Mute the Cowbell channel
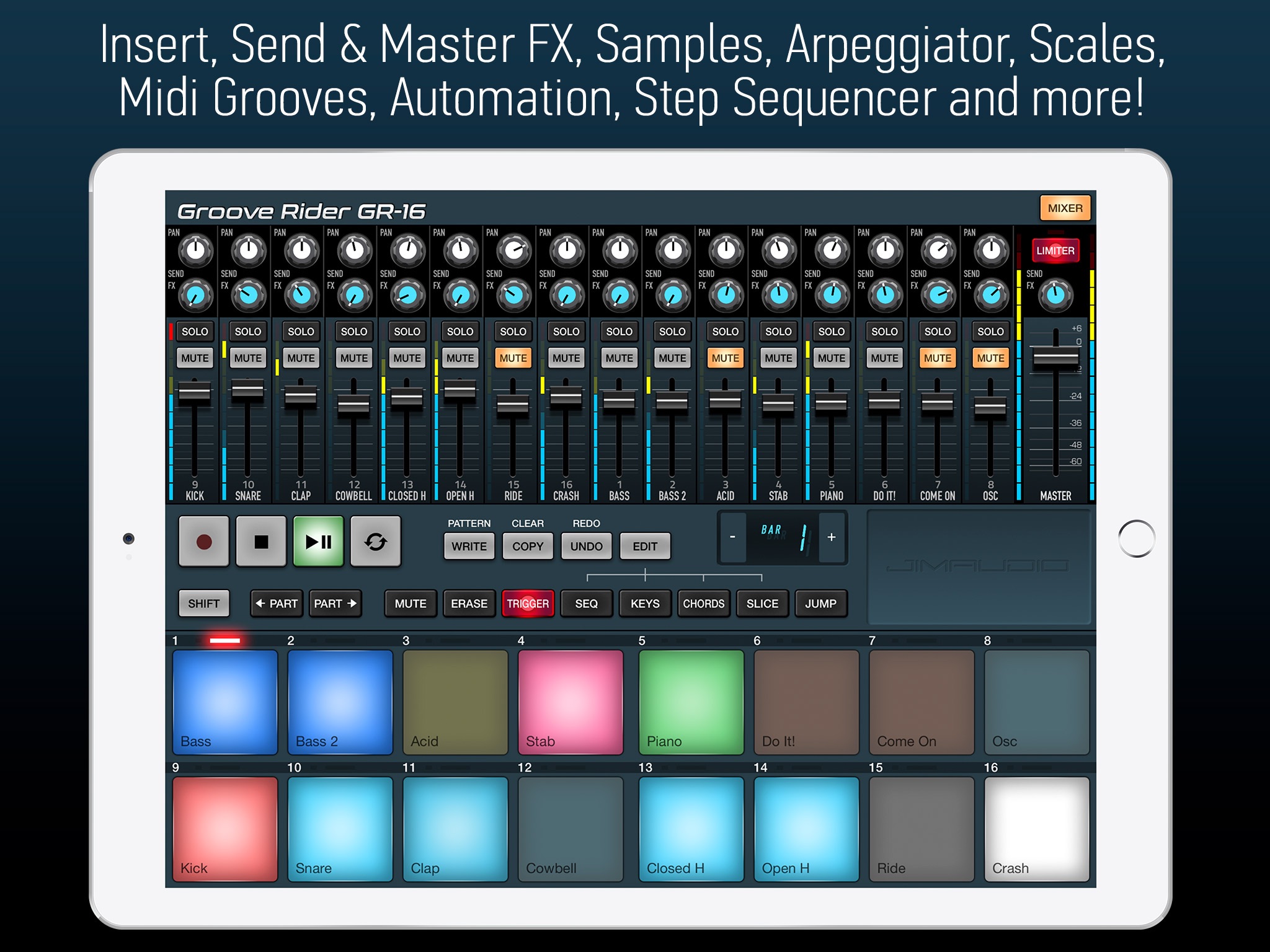Image resolution: width=1270 pixels, height=952 pixels. click(354, 358)
